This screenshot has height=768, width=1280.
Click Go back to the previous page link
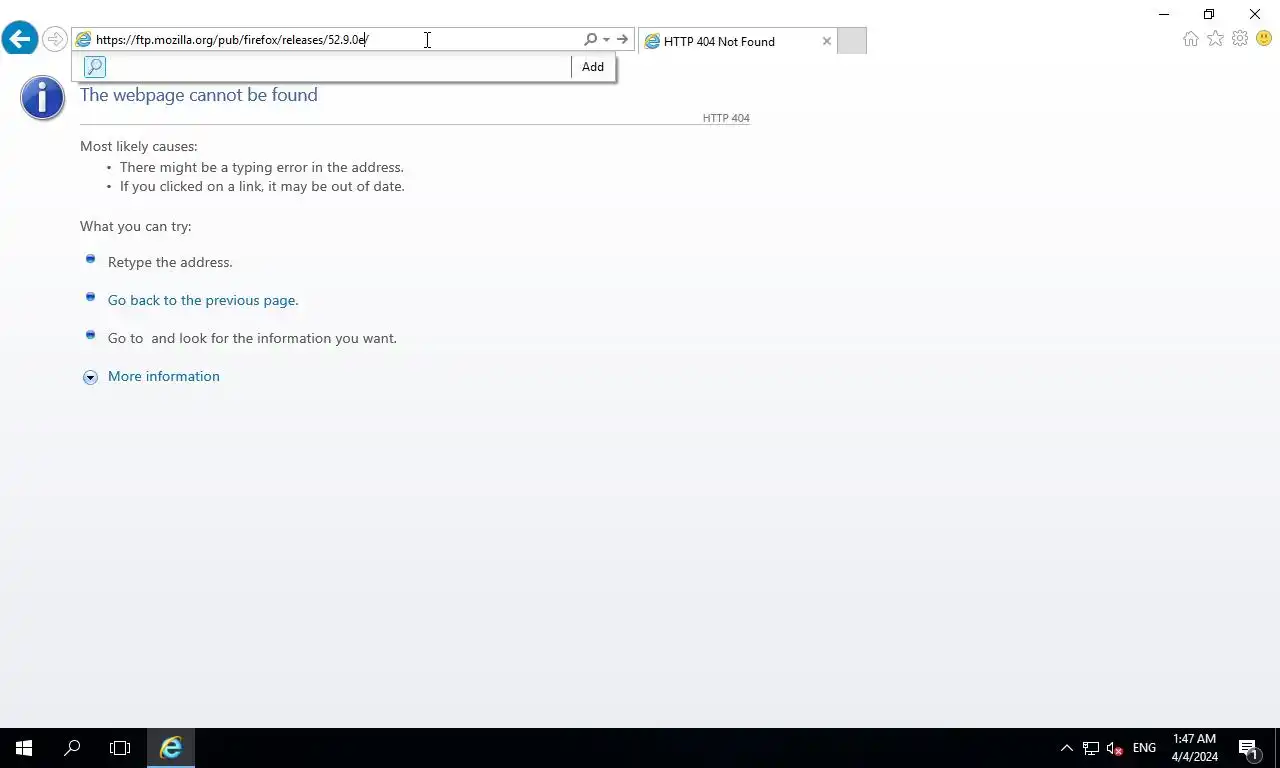click(203, 300)
